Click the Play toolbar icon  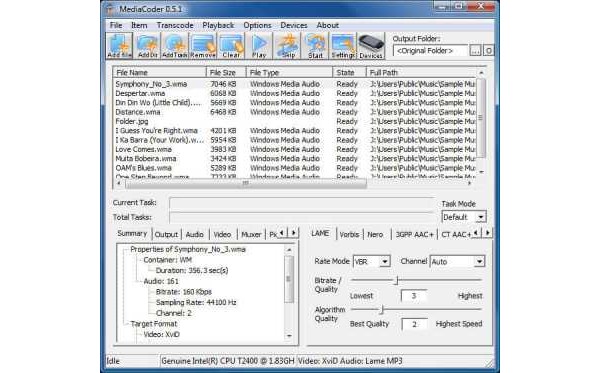tap(259, 46)
